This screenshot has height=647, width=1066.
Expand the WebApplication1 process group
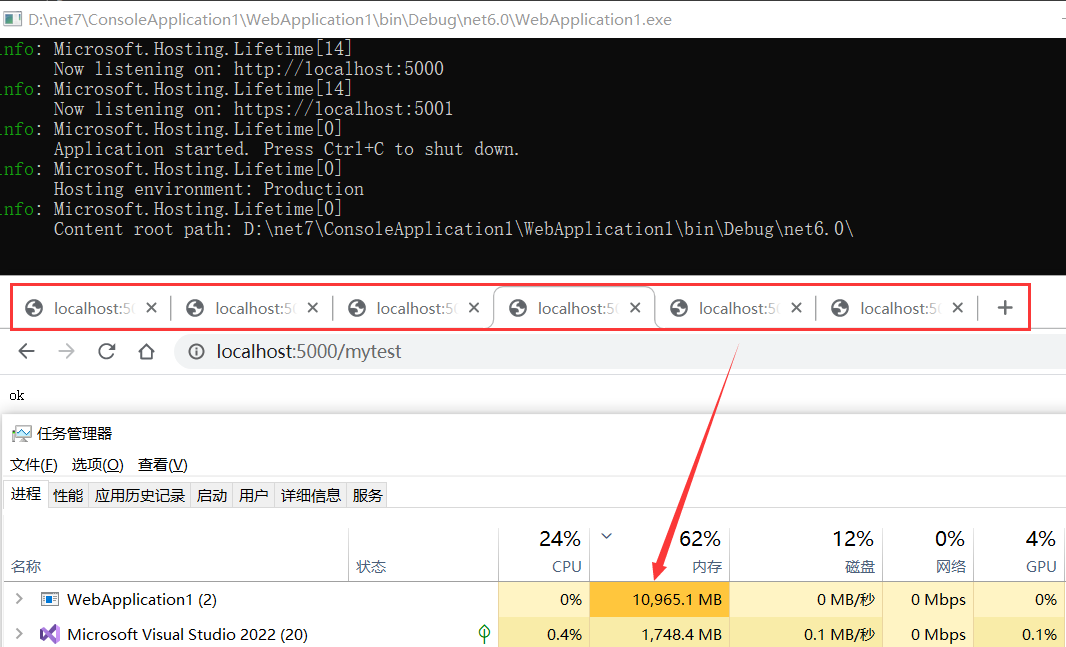click(x=18, y=599)
